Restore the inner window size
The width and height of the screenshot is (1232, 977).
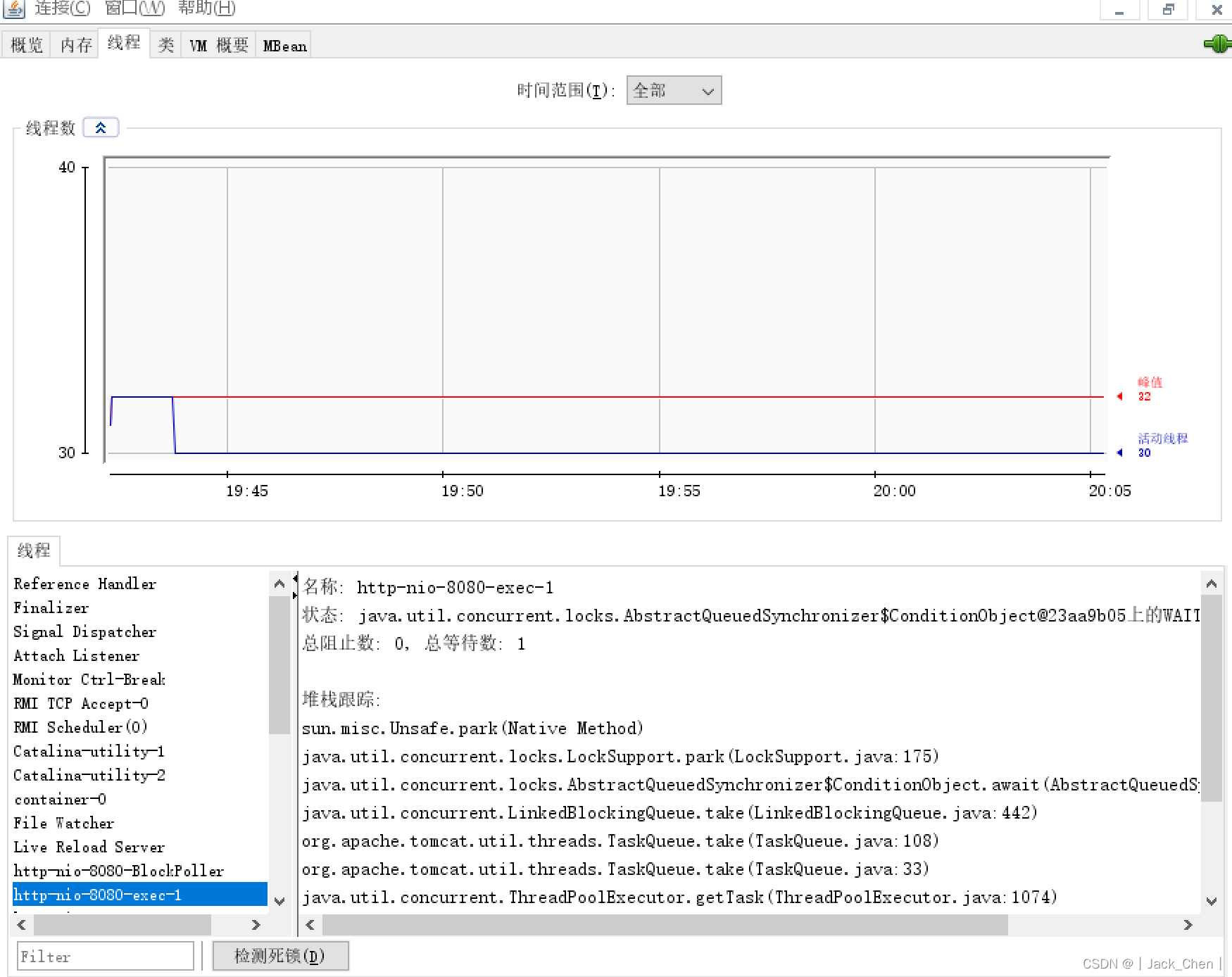tap(1168, 9)
